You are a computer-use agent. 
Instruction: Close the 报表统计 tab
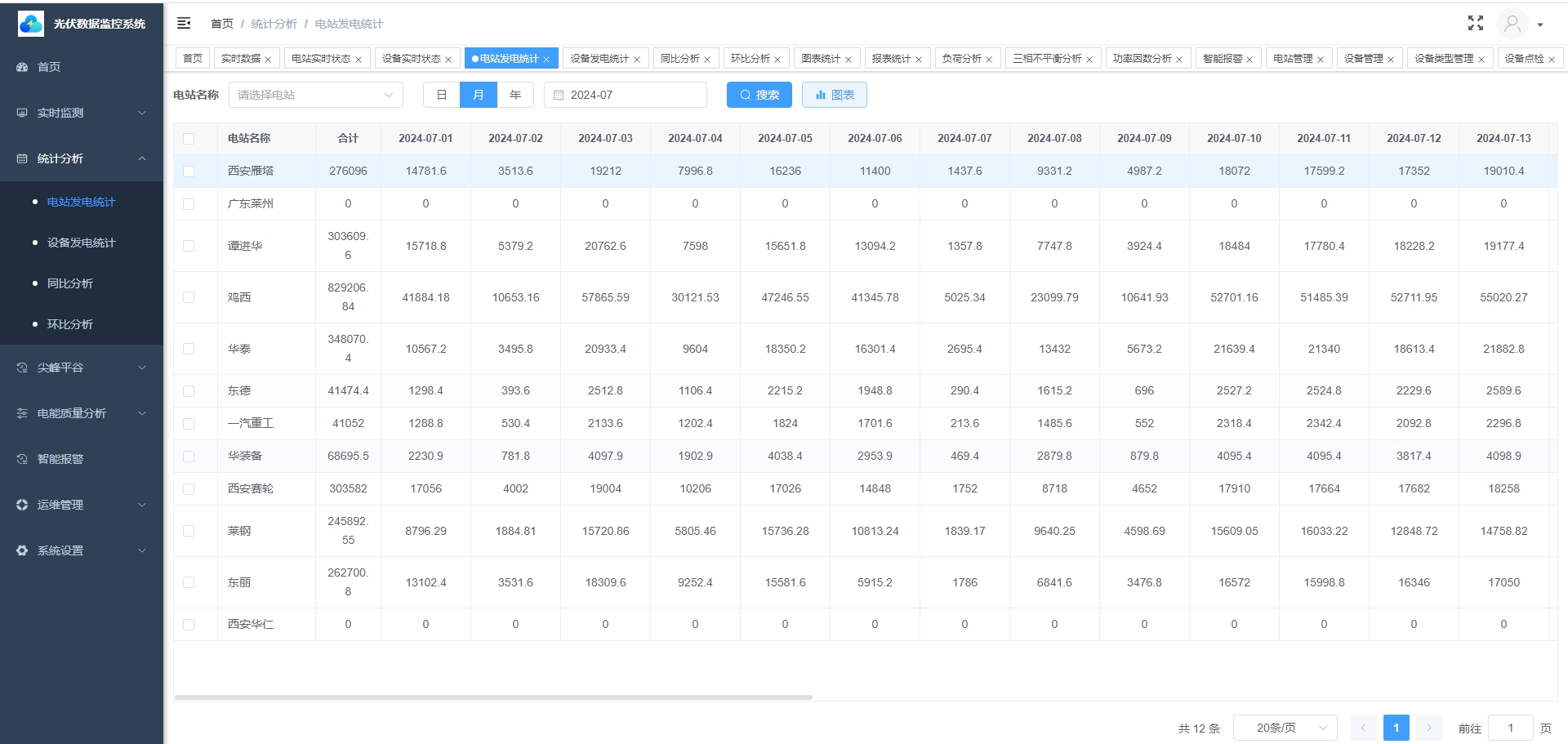pos(919,59)
